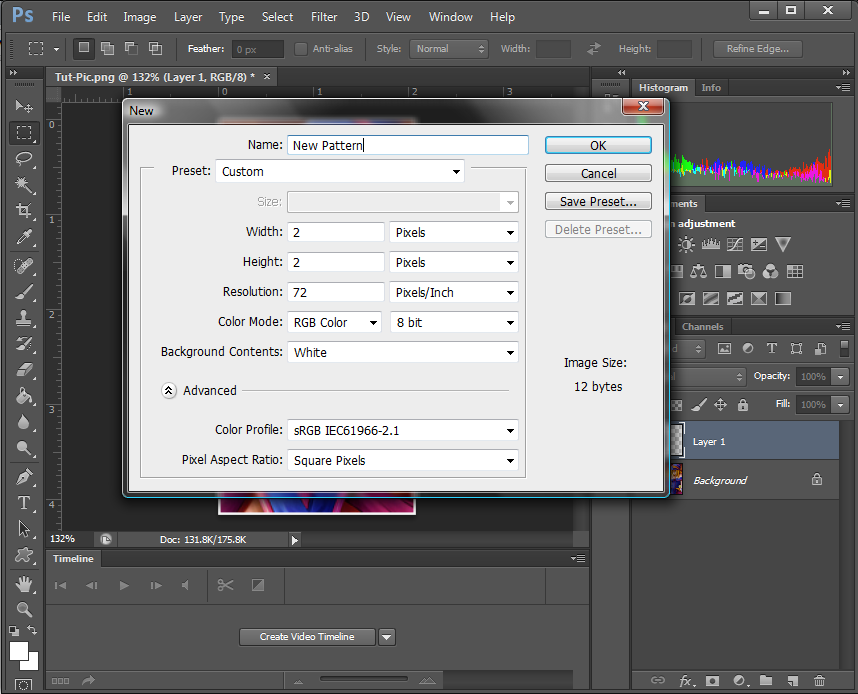The height and width of the screenshot is (694, 858).
Task: Click the Delete layer trash icon
Action: point(819,680)
